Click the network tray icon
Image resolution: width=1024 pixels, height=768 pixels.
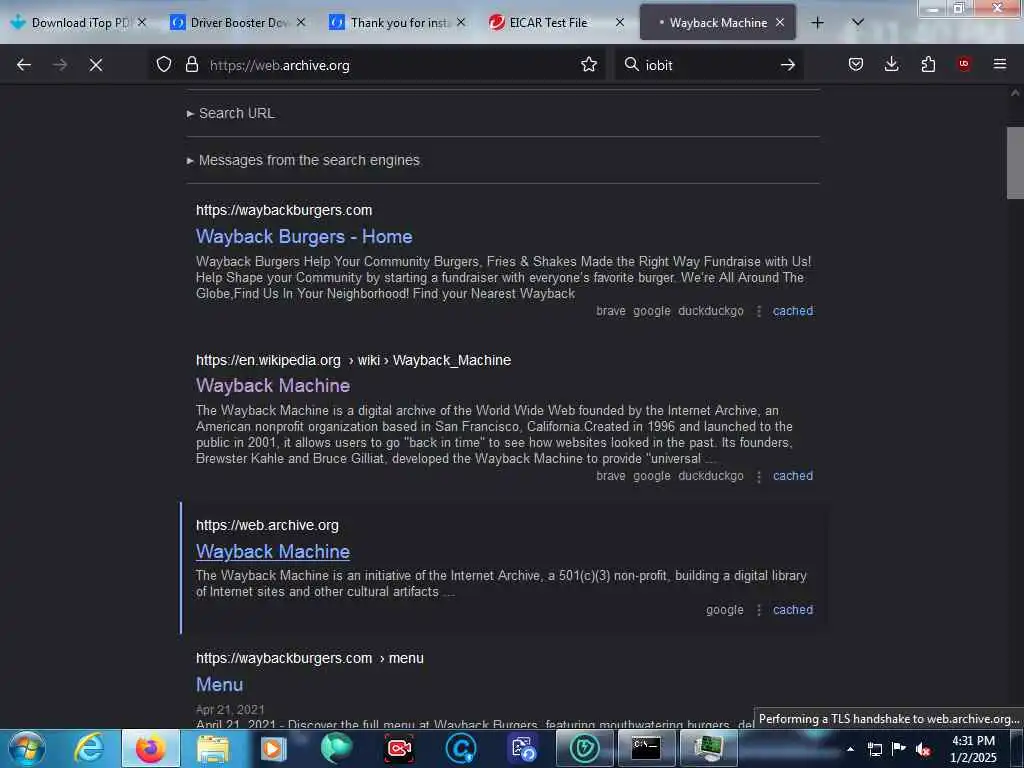tap(874, 750)
